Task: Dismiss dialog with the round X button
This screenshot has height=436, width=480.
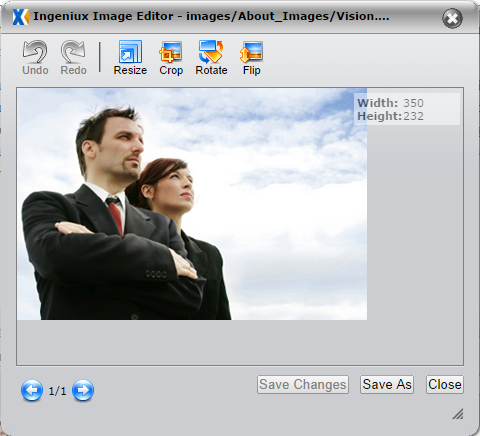Action: click(x=452, y=18)
